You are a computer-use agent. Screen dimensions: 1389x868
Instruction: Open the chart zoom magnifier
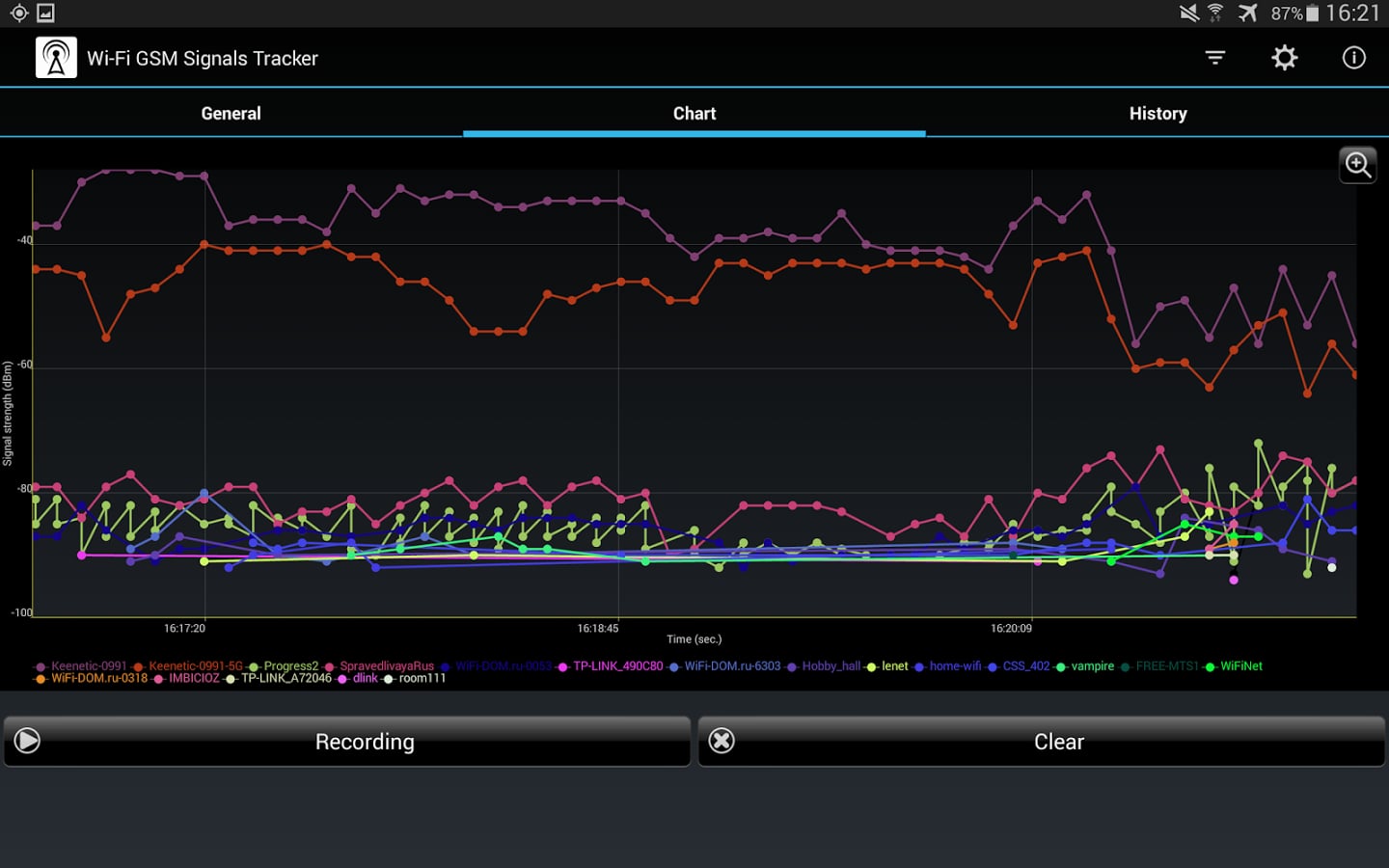(x=1358, y=165)
